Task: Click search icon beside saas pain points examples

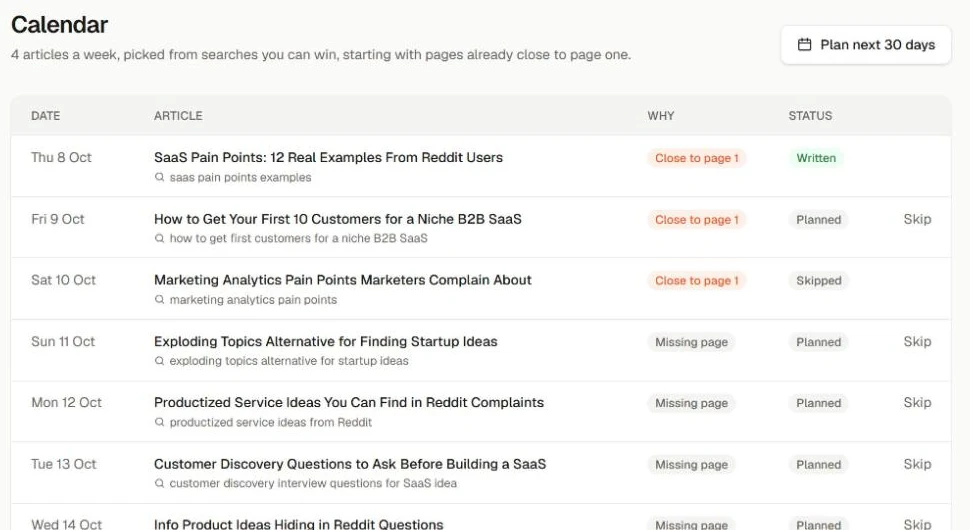Action: 159,177
